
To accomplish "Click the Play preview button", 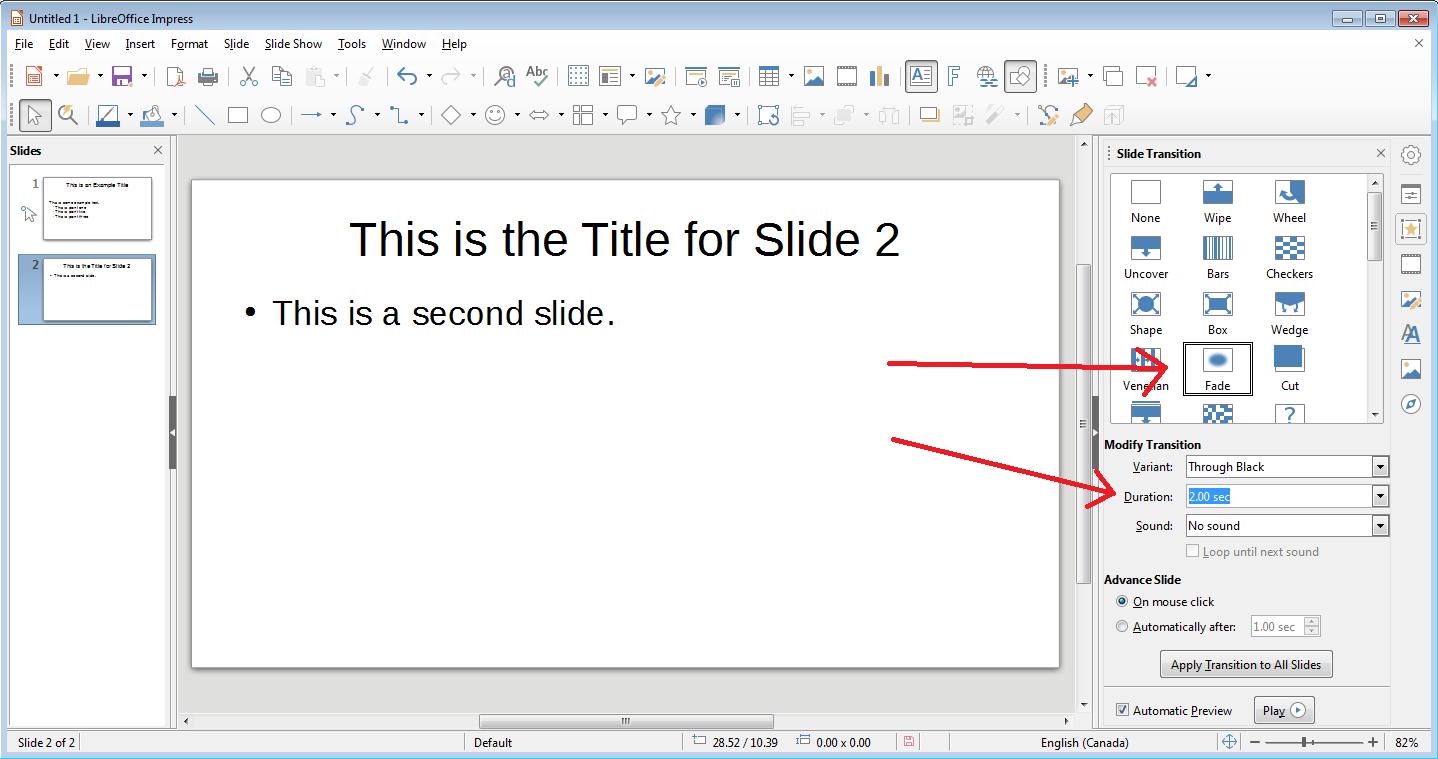I will tap(1283, 711).
